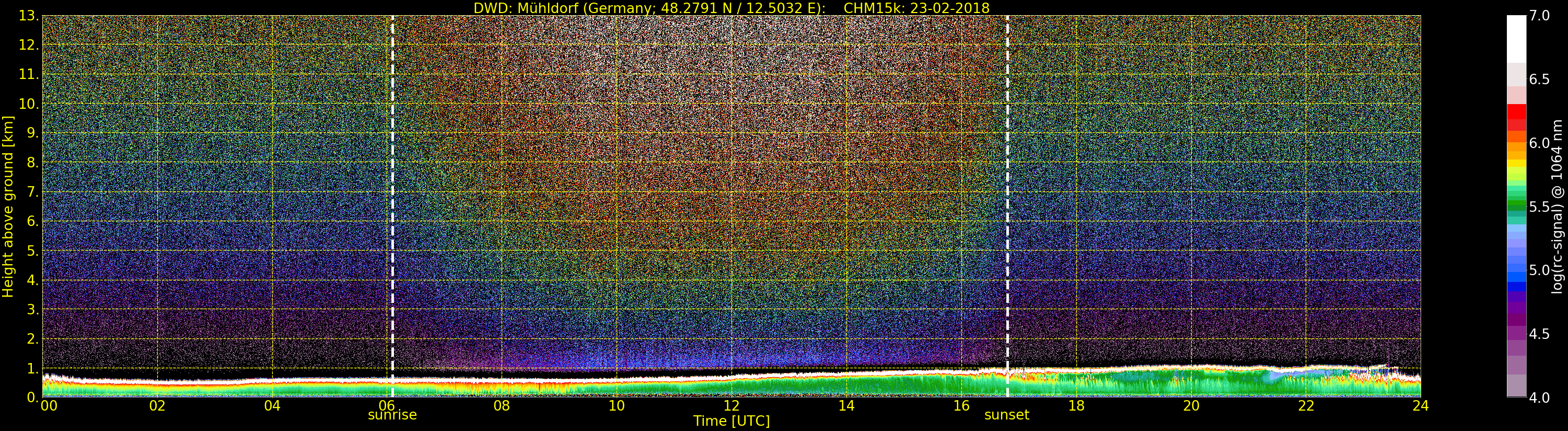Viewport: 1568px width, 431px height.
Task: Click the height axis tick '7.'
Action: click(33, 192)
